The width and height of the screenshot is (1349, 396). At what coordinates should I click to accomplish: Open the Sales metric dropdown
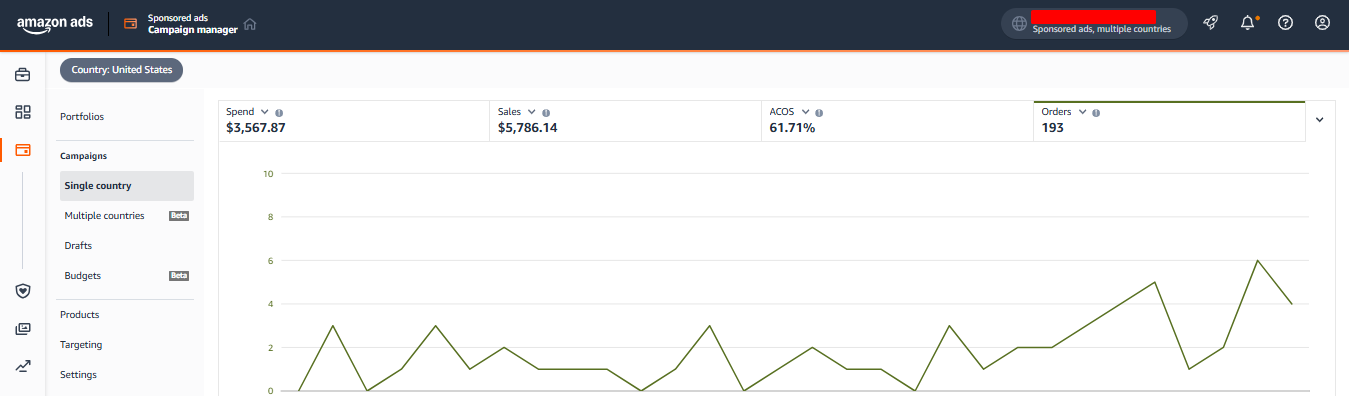click(531, 112)
